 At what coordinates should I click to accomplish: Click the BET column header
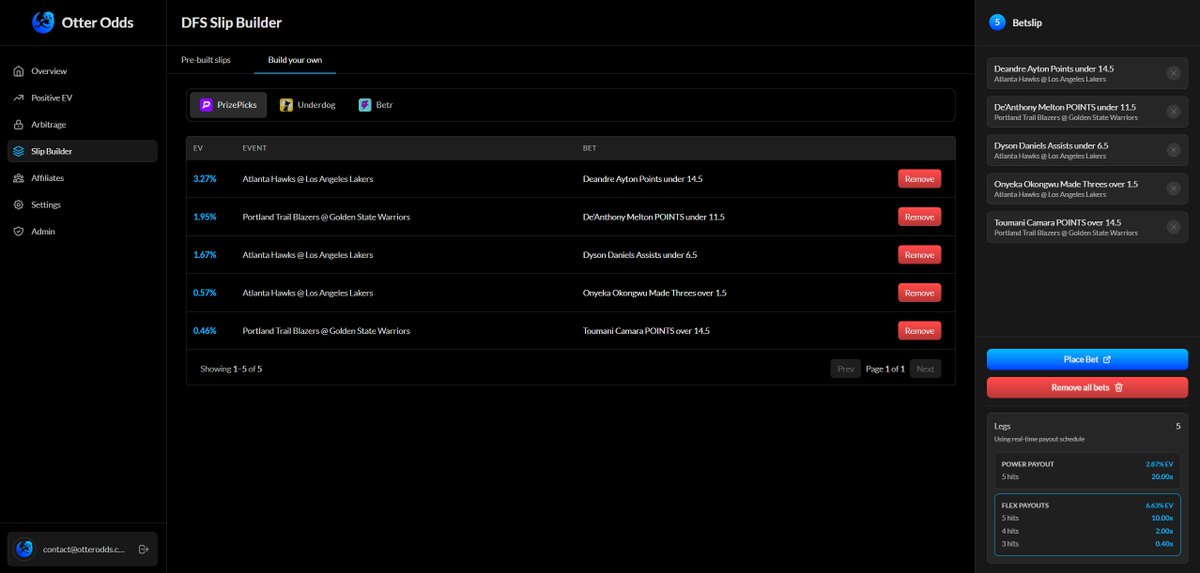tap(589, 148)
